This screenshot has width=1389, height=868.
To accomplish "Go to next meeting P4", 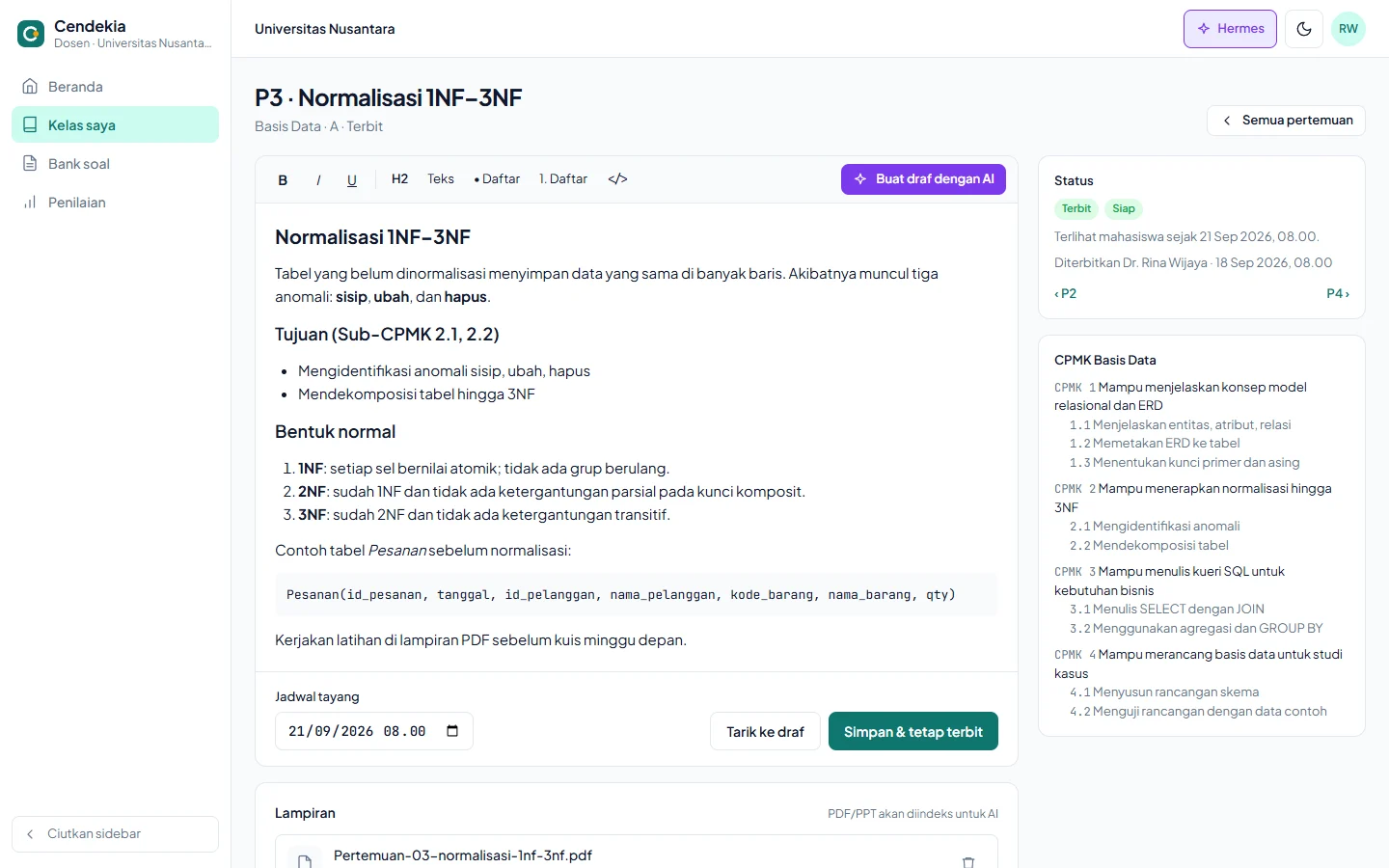I will (x=1338, y=293).
